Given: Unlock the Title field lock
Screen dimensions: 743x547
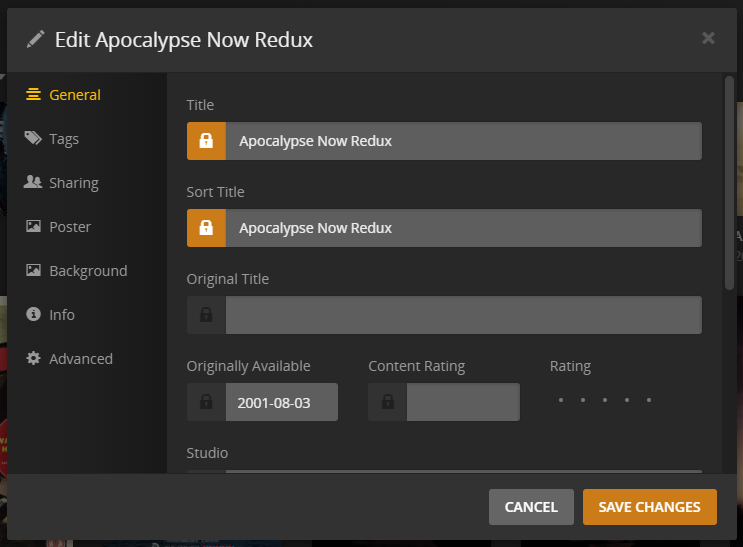Looking at the screenshot, I should pyautogui.click(x=206, y=141).
